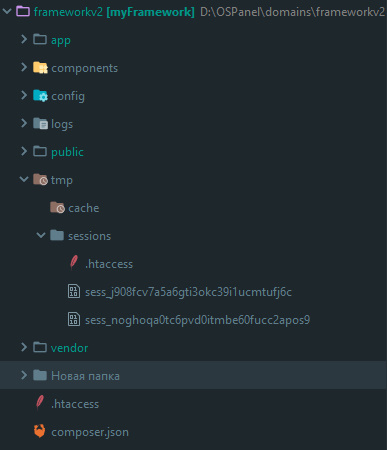
Task: Collapse the sessions folder arrow
Action: pos(41,235)
